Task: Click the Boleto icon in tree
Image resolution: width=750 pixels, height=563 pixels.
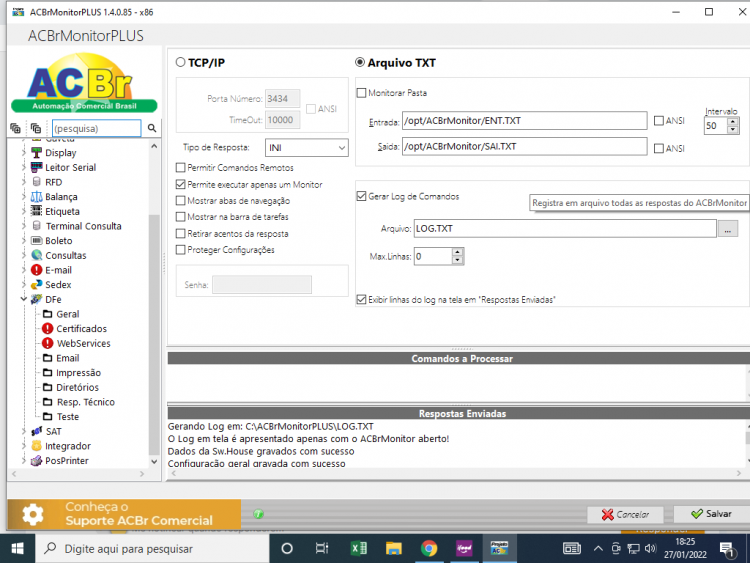Action: point(36,241)
